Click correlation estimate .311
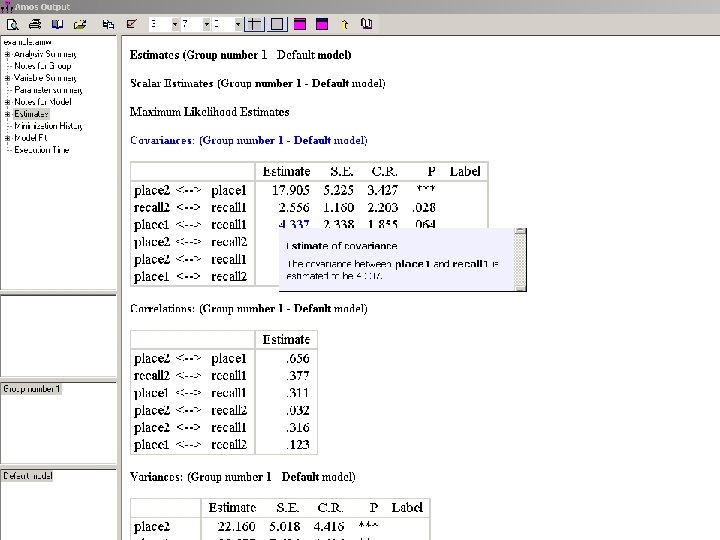This screenshot has height=540, width=720. point(298,393)
